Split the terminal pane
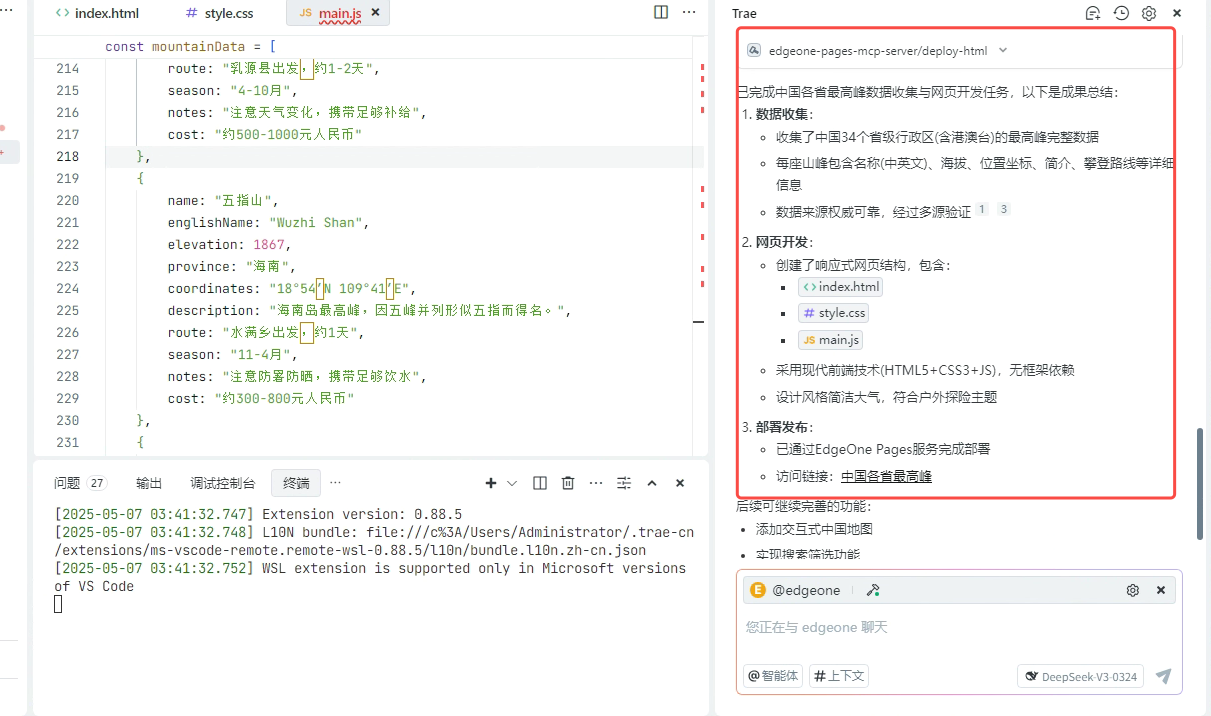The height and width of the screenshot is (716, 1211). (x=540, y=483)
